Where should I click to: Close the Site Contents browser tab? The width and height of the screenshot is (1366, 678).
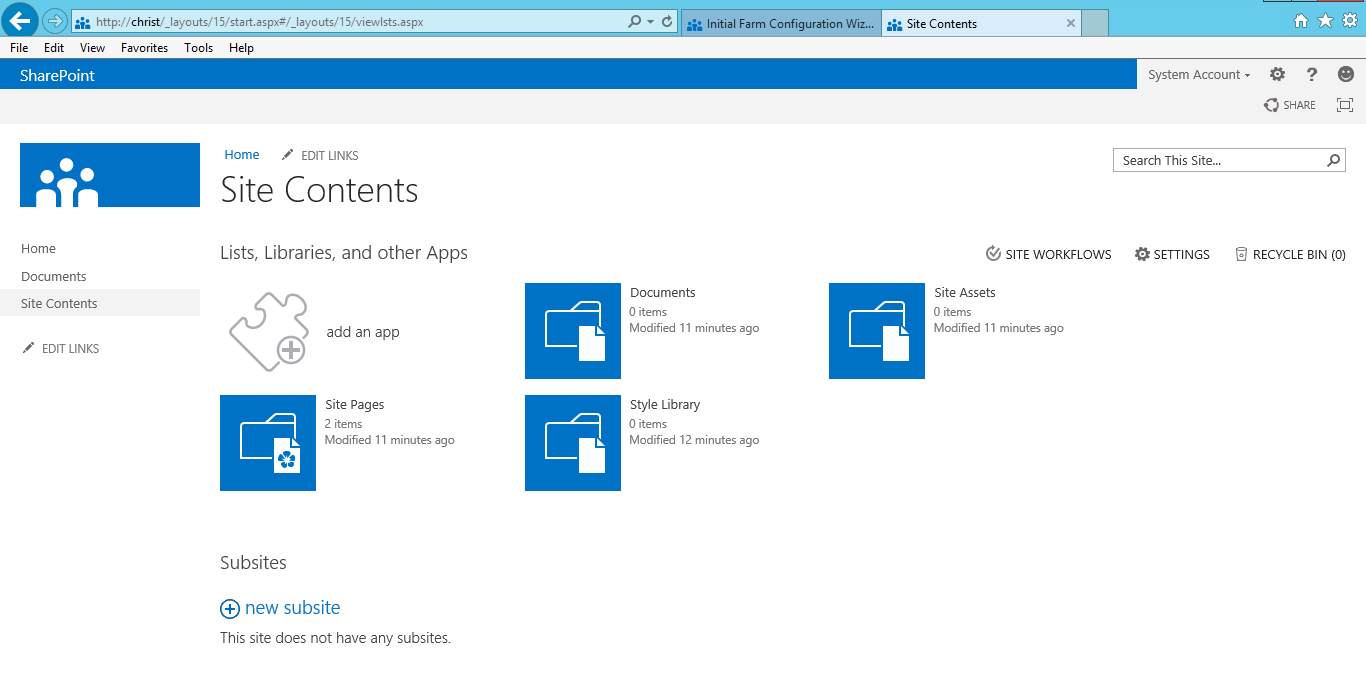pos(1071,23)
